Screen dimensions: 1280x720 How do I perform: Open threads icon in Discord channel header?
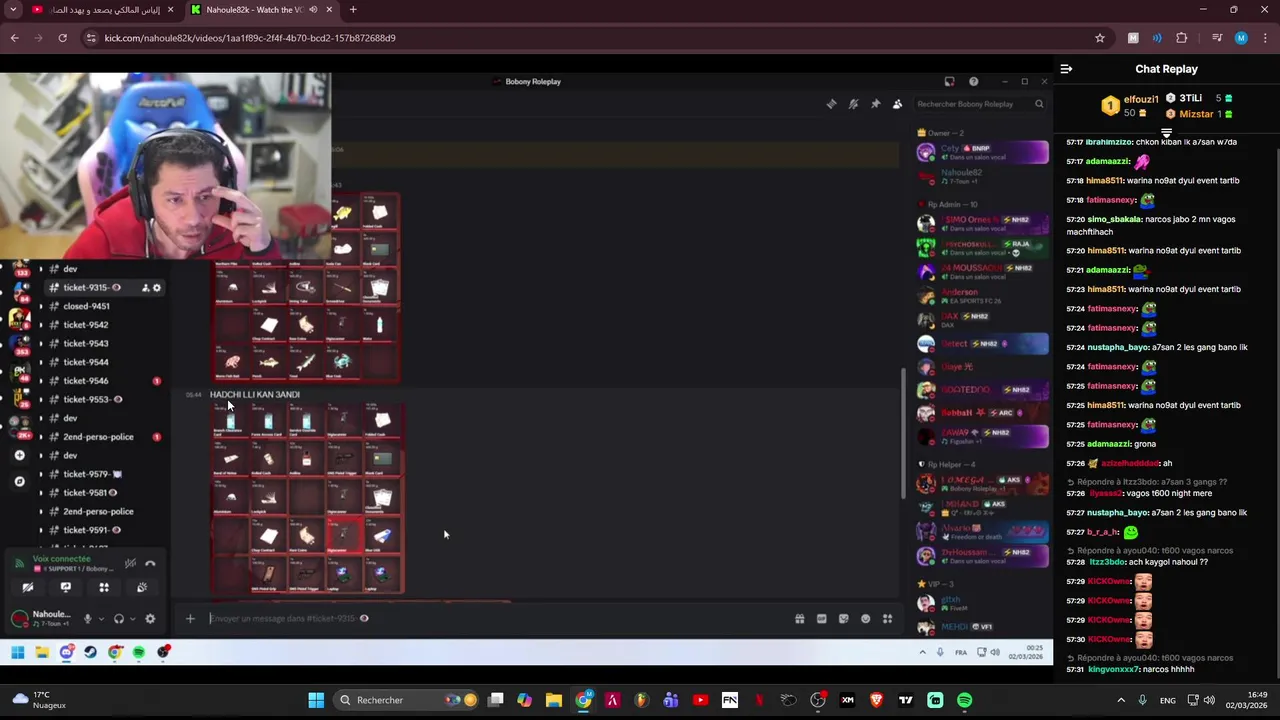pos(831,104)
